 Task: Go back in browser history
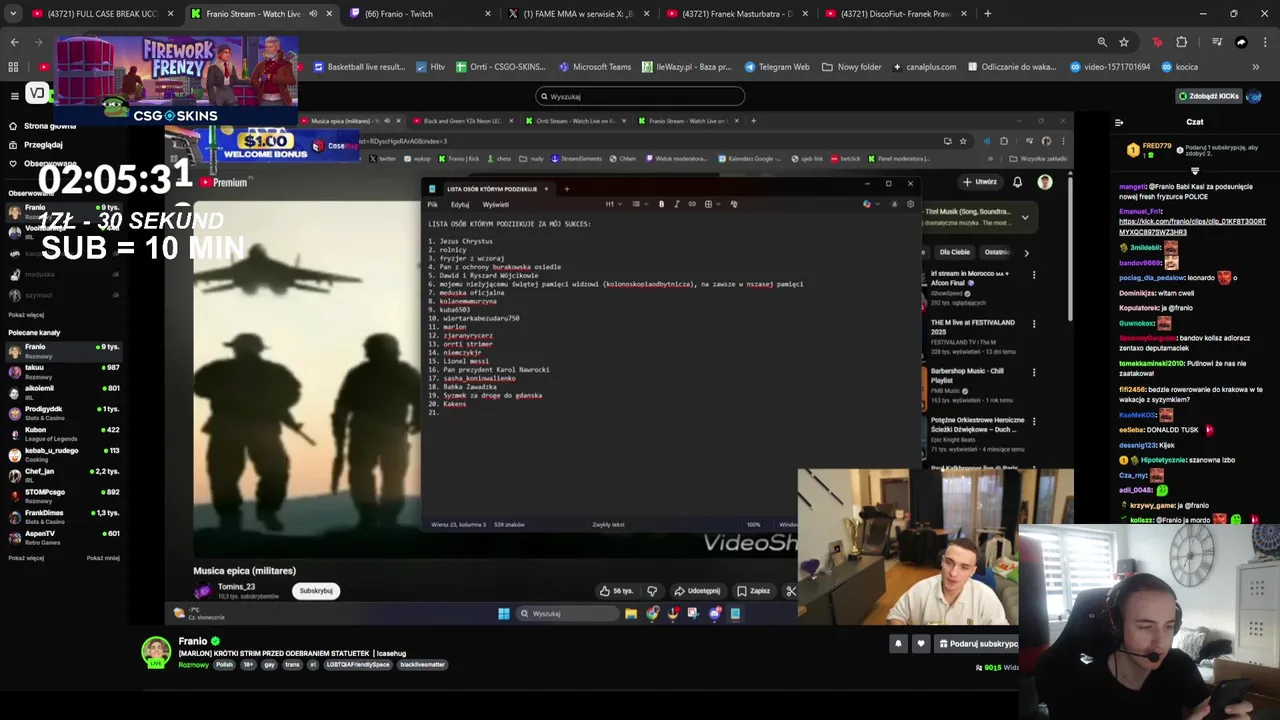coord(14,42)
